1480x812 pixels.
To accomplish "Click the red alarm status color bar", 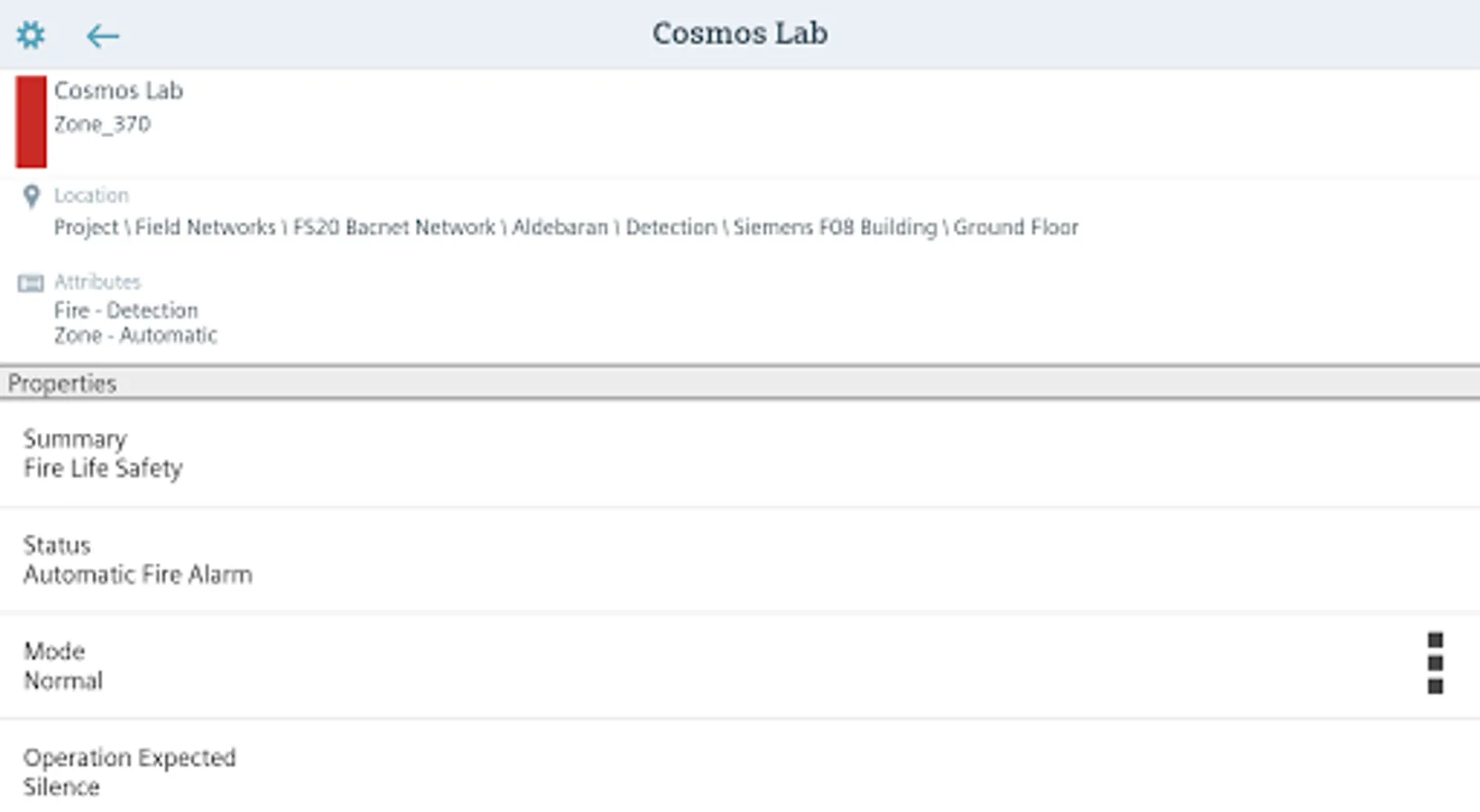I will coord(31,122).
